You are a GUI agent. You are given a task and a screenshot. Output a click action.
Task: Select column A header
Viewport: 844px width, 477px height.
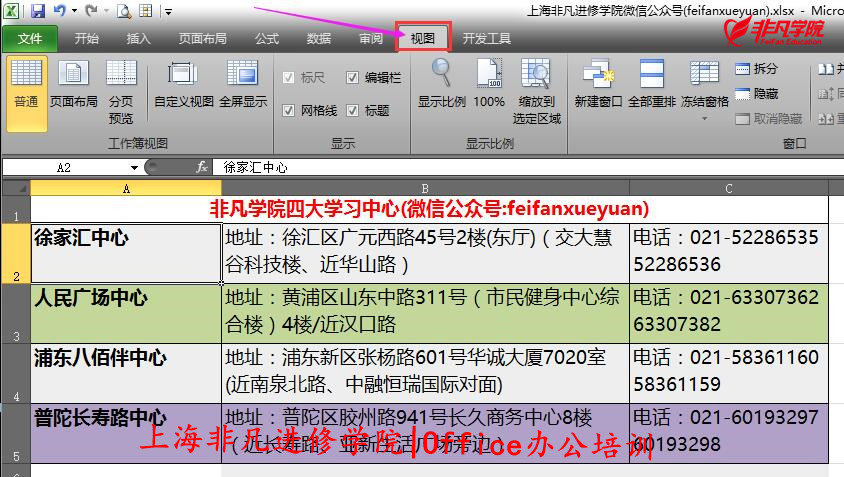[126, 188]
